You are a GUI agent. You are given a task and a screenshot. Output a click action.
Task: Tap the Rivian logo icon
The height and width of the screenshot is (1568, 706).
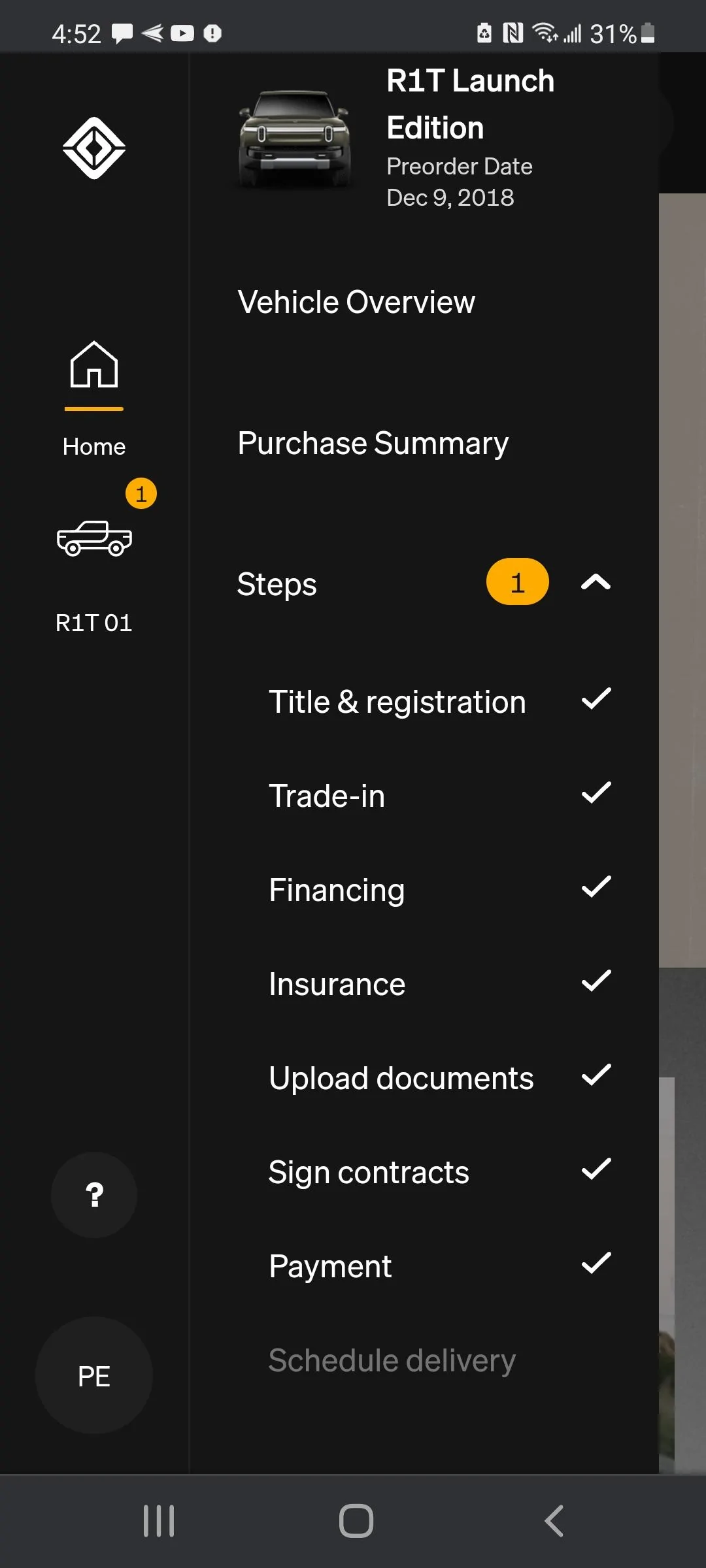[x=94, y=148]
